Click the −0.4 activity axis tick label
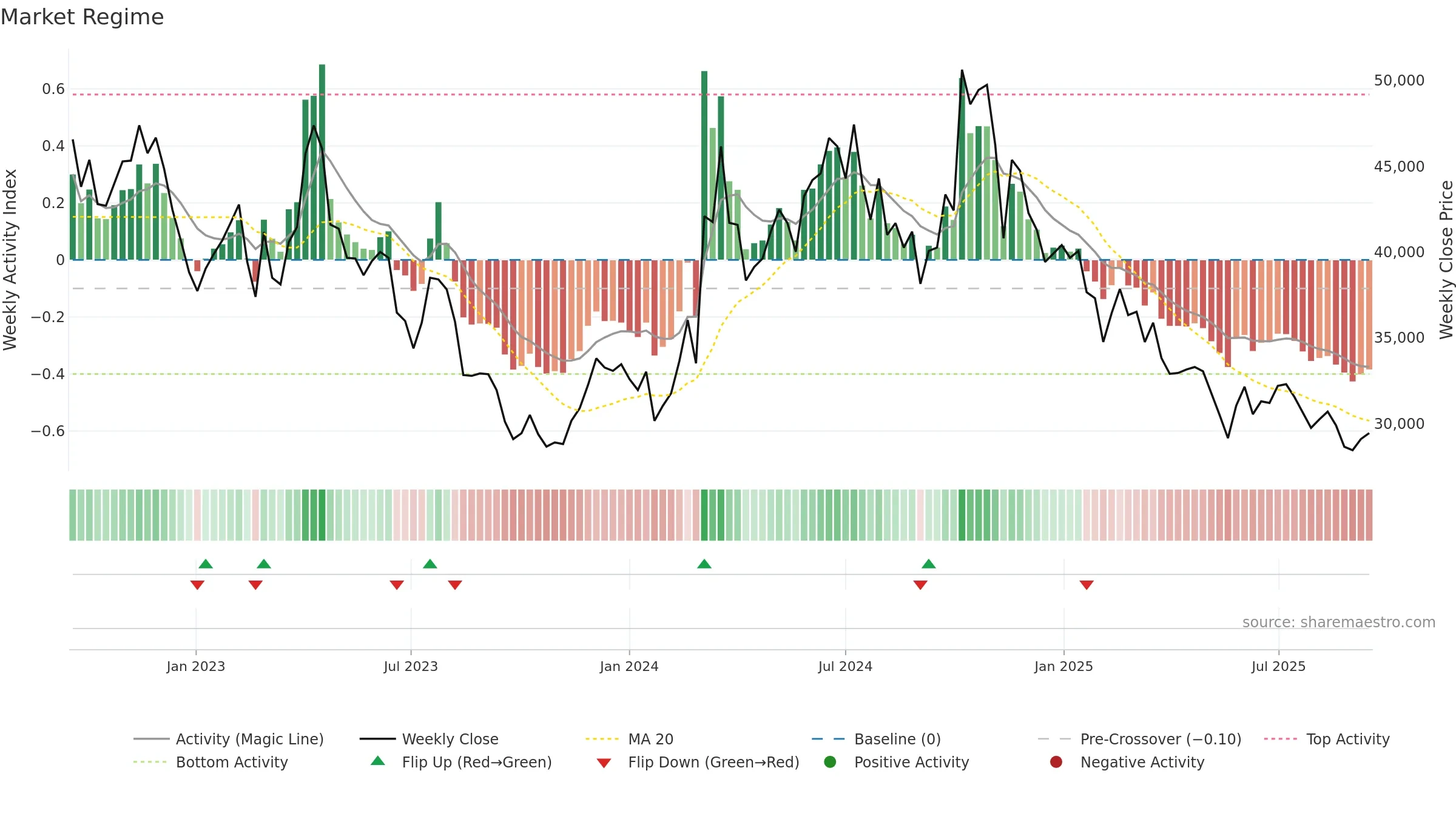Screen dimensions: 1456x819 click(x=48, y=374)
